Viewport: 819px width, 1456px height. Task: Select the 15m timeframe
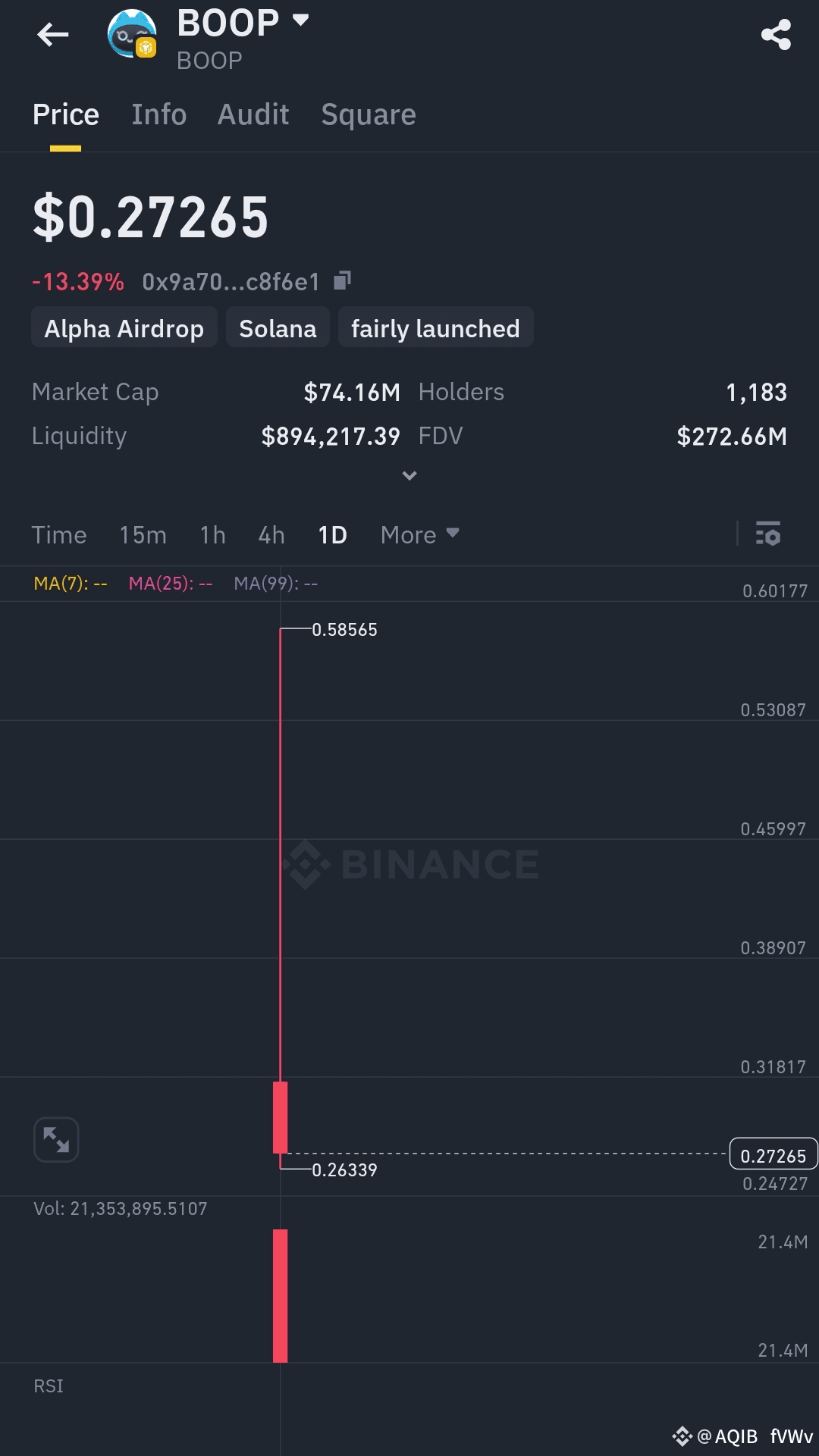[x=143, y=535]
